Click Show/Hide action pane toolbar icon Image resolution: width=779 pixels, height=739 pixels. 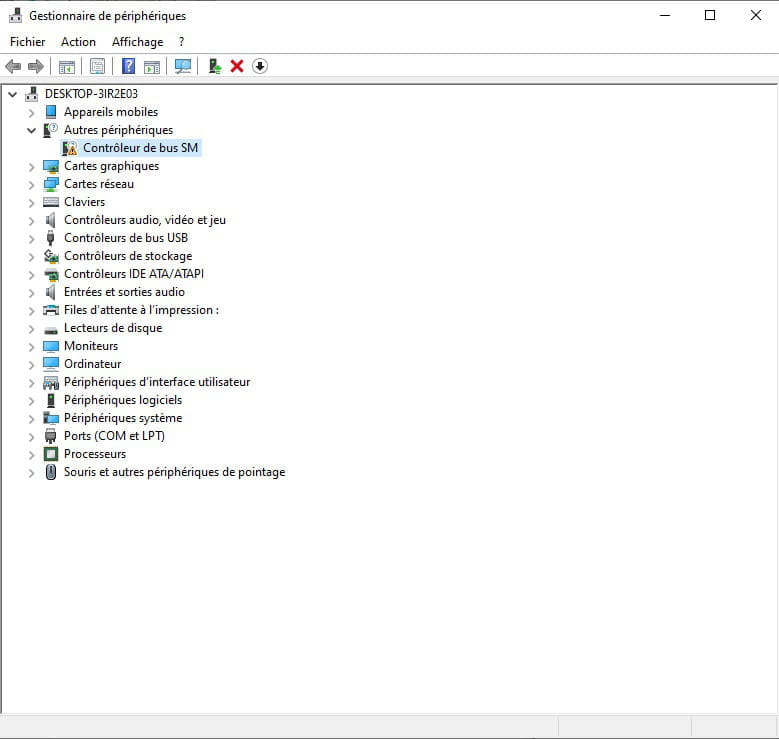tap(152, 67)
